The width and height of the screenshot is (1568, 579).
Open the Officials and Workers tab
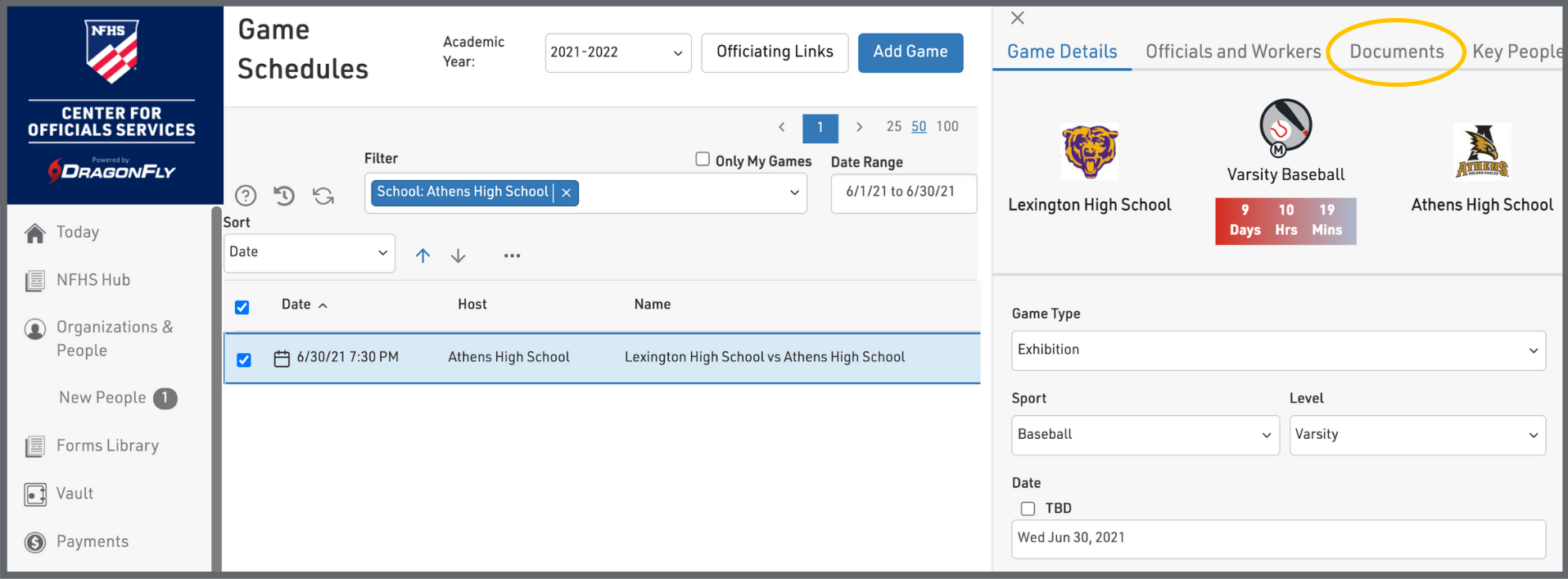coord(1232,52)
